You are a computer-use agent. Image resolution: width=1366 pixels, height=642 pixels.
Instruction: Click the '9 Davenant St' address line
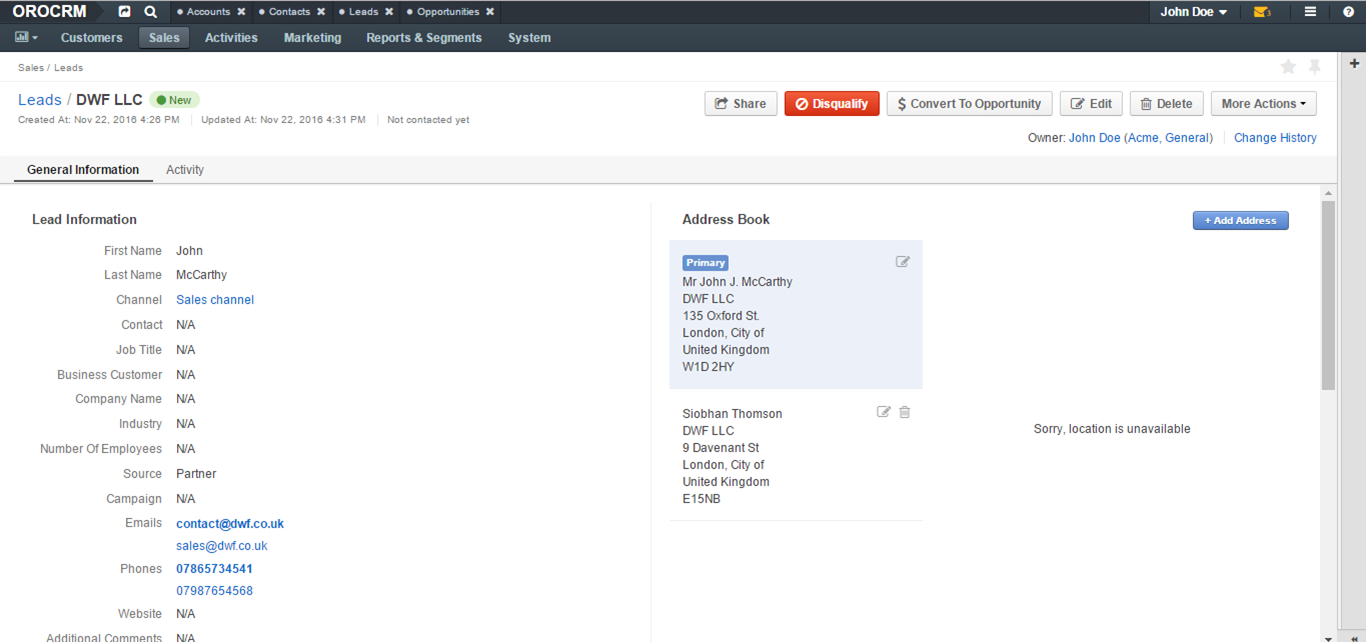tap(721, 448)
